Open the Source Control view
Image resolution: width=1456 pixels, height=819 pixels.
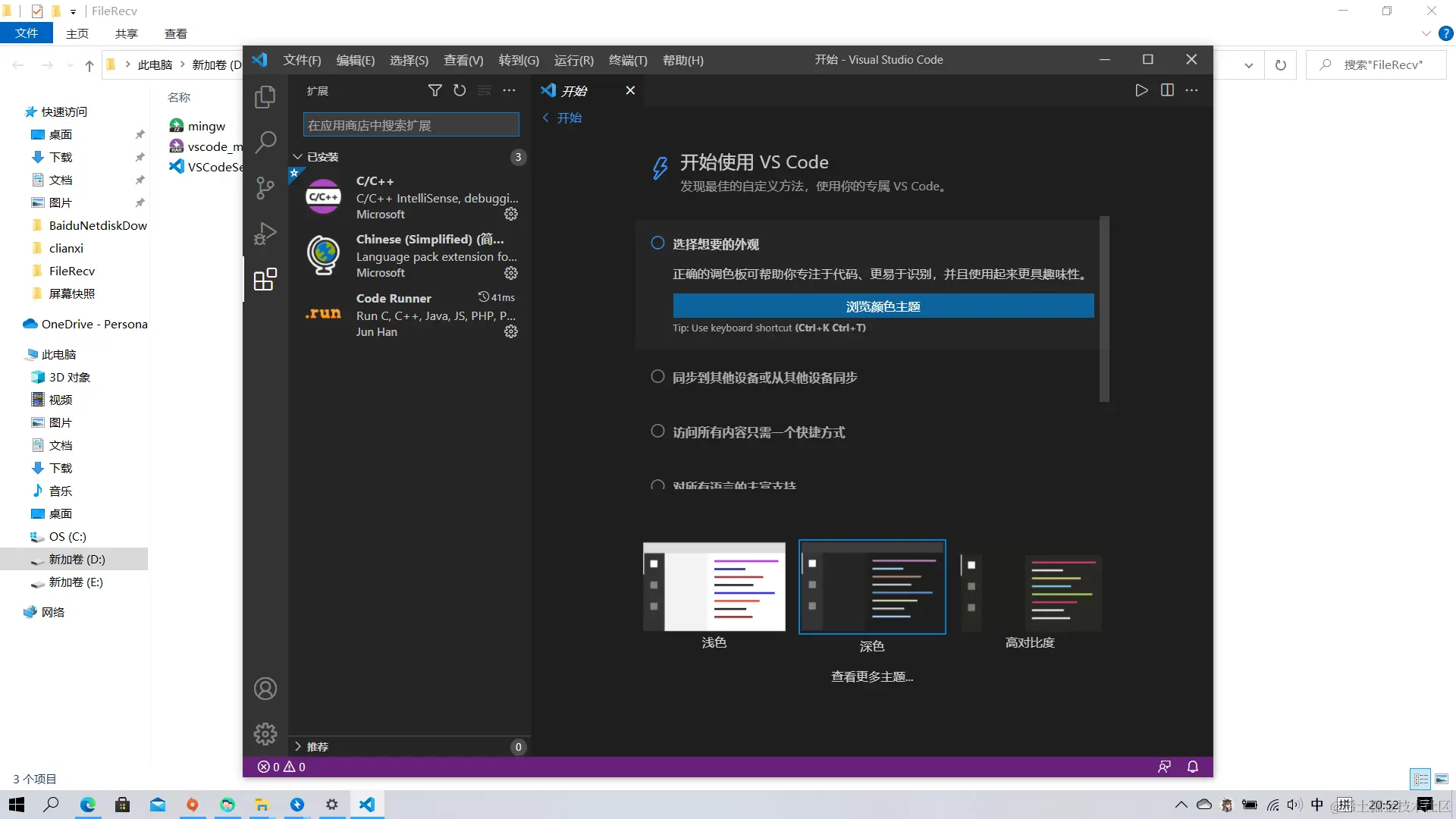(x=265, y=188)
